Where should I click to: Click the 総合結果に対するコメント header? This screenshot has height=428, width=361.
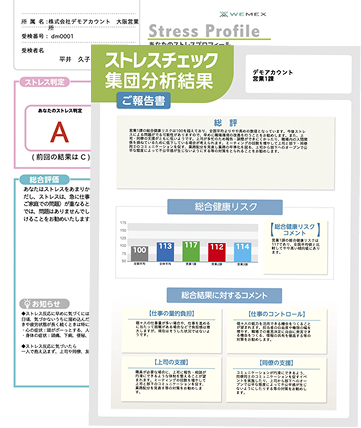tap(224, 295)
